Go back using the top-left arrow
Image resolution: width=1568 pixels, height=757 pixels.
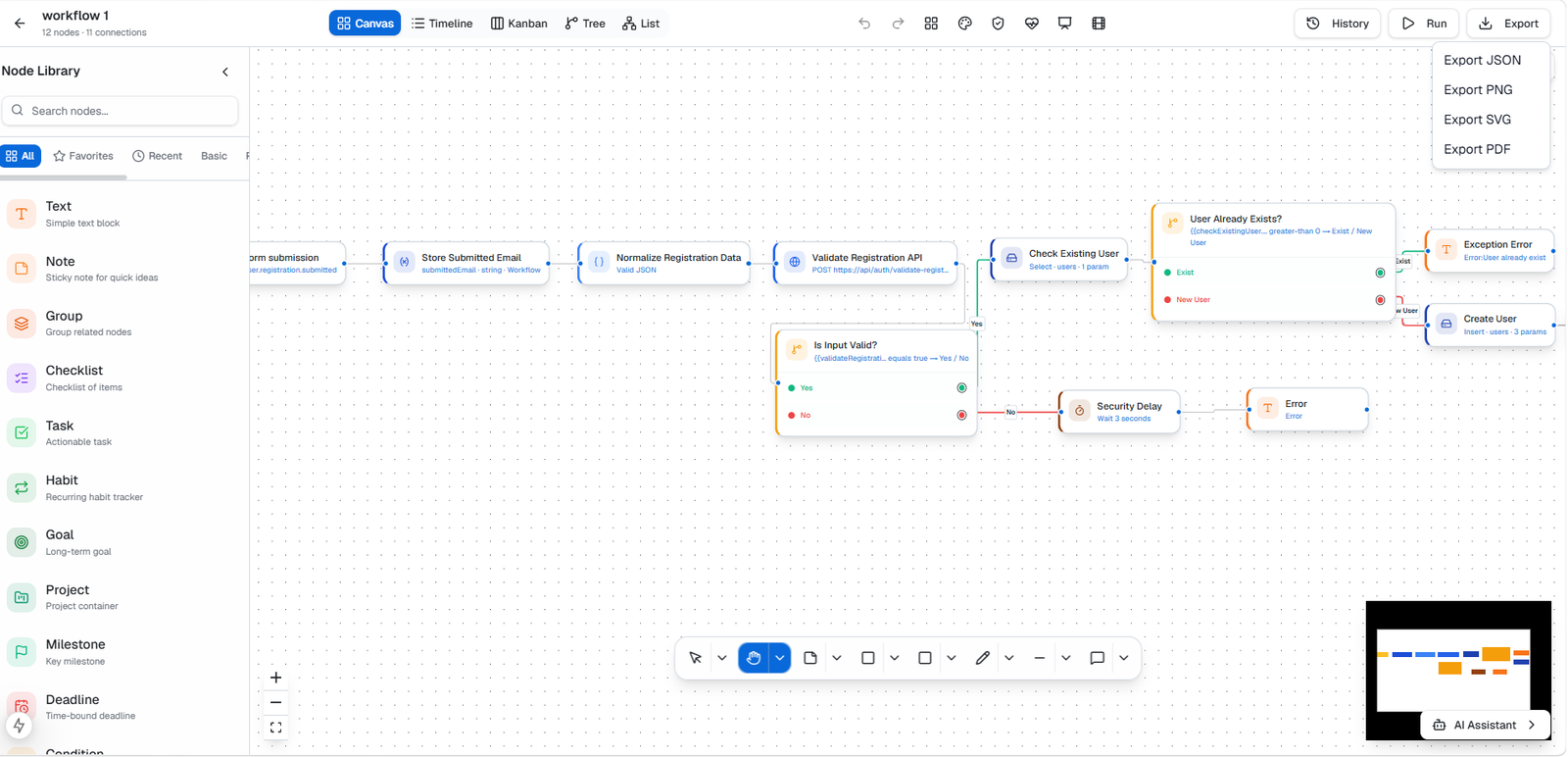(20, 24)
